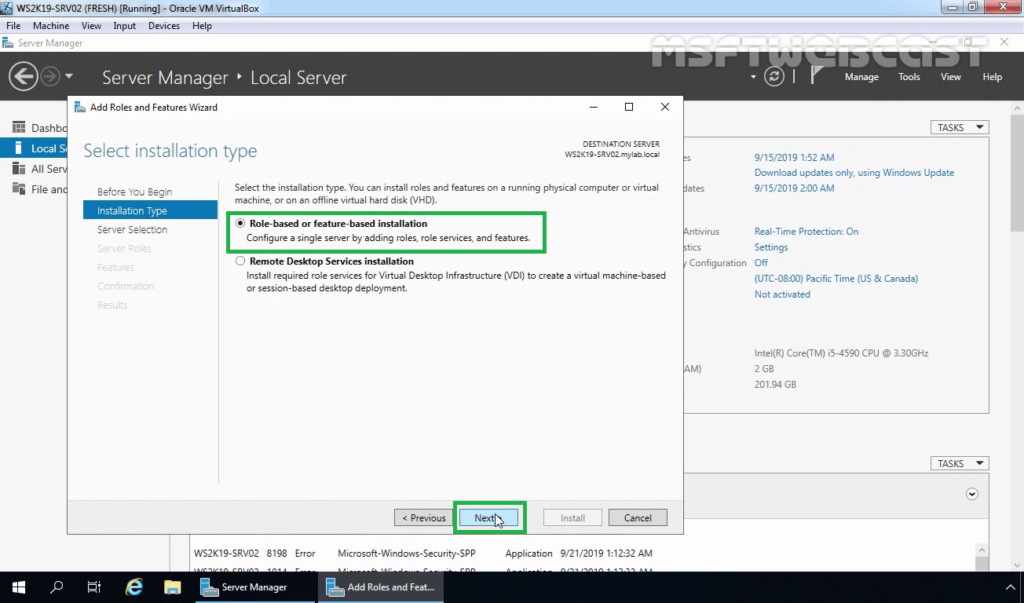Maximize the Add Roles and Features Wizard
Viewport: 1024px width, 603px height.
pyautogui.click(x=629, y=107)
